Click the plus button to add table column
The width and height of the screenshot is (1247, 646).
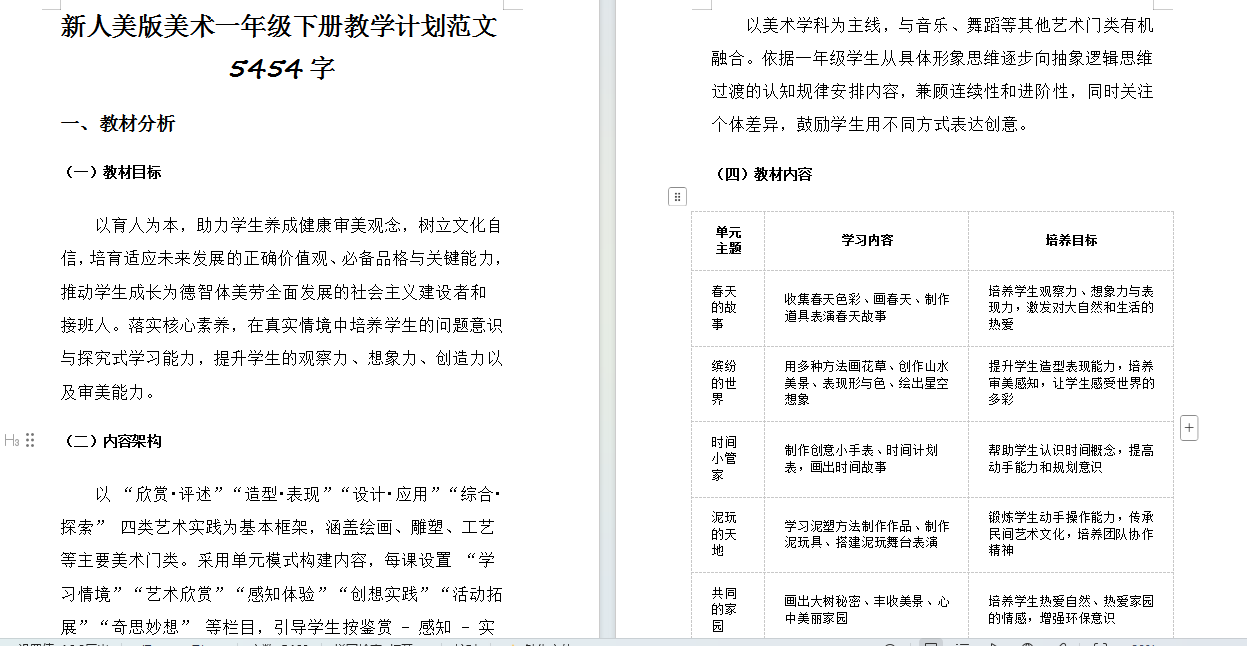[x=1189, y=428]
